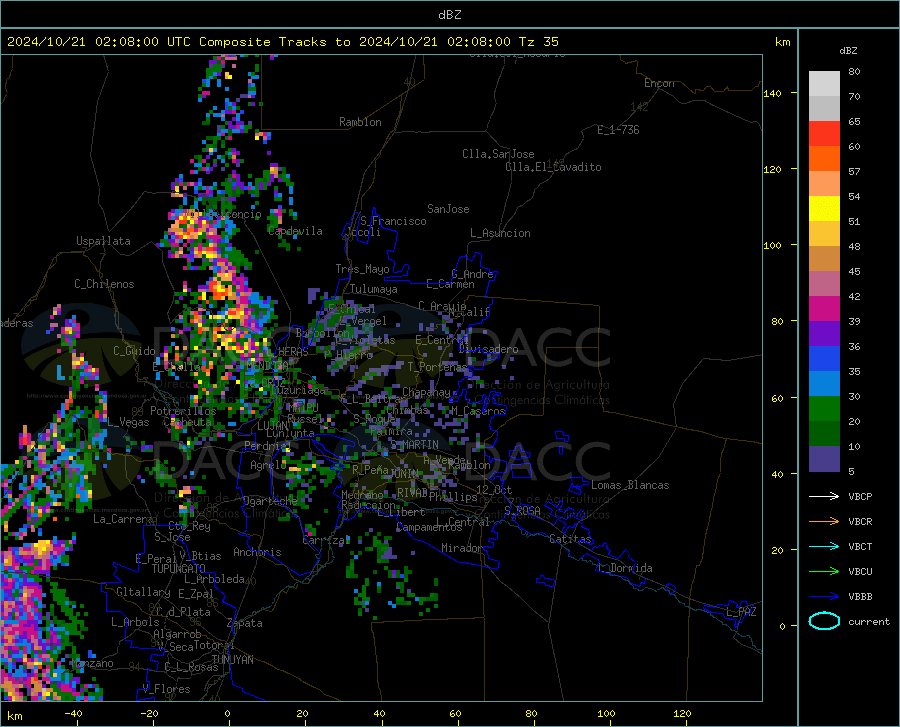Click the Divisadero place label
The image size is (900, 727).
tap(488, 349)
